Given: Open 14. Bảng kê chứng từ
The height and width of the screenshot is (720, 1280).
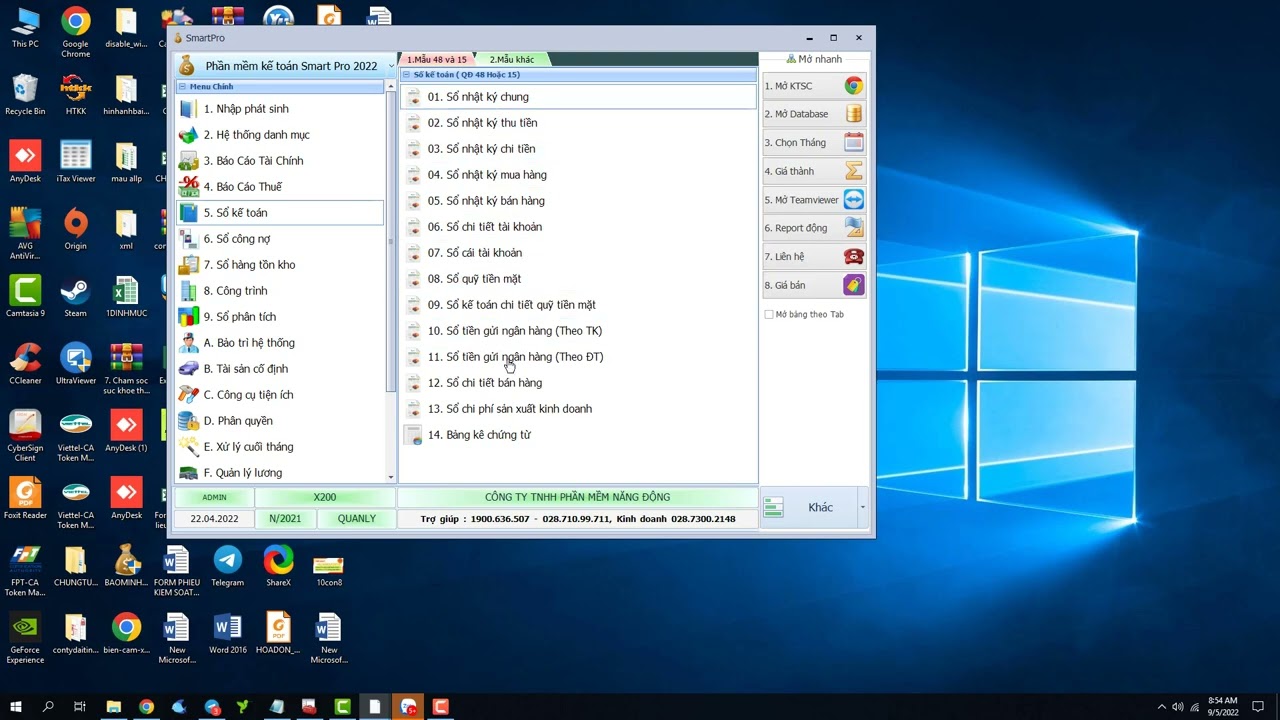Looking at the screenshot, I should click(x=578, y=435).
